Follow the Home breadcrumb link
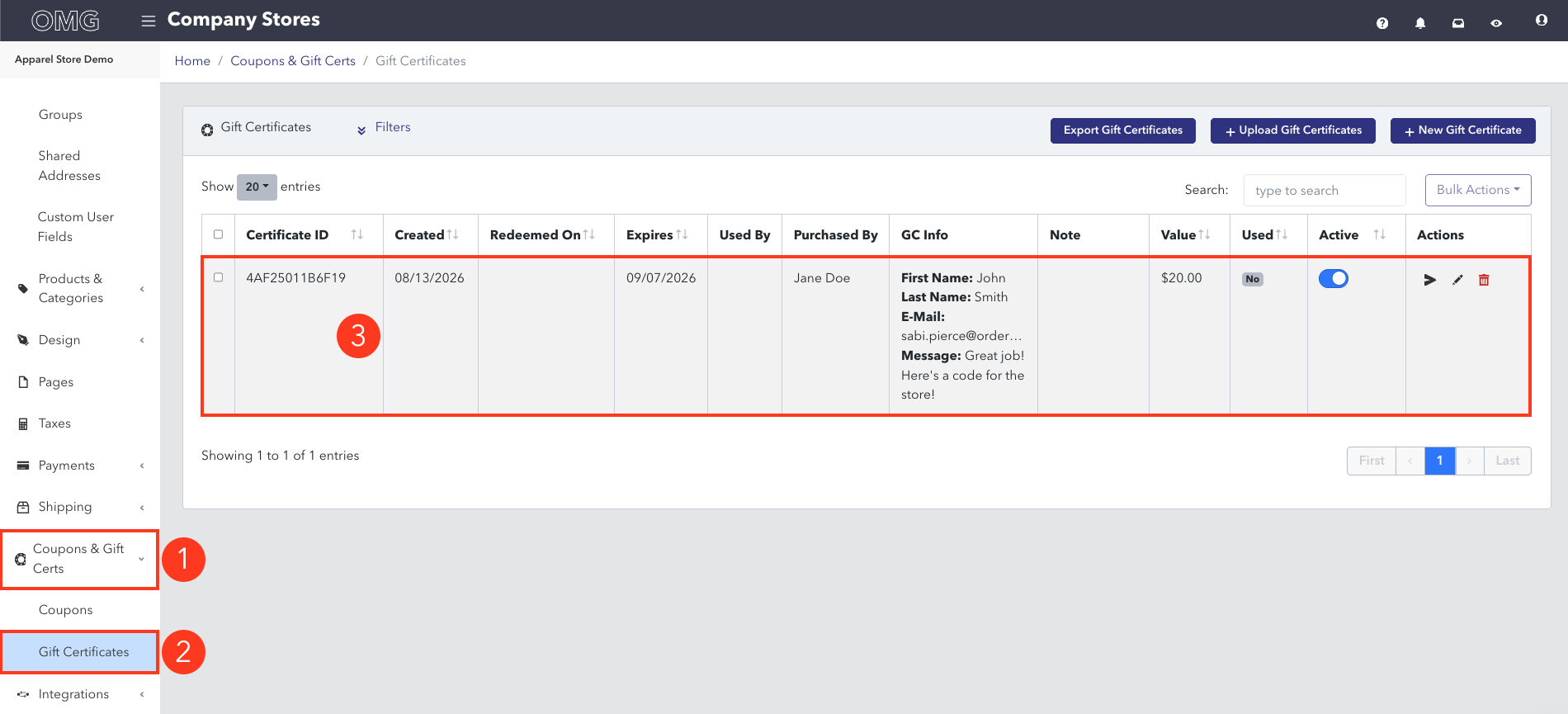This screenshot has width=1568, height=714. (x=192, y=61)
